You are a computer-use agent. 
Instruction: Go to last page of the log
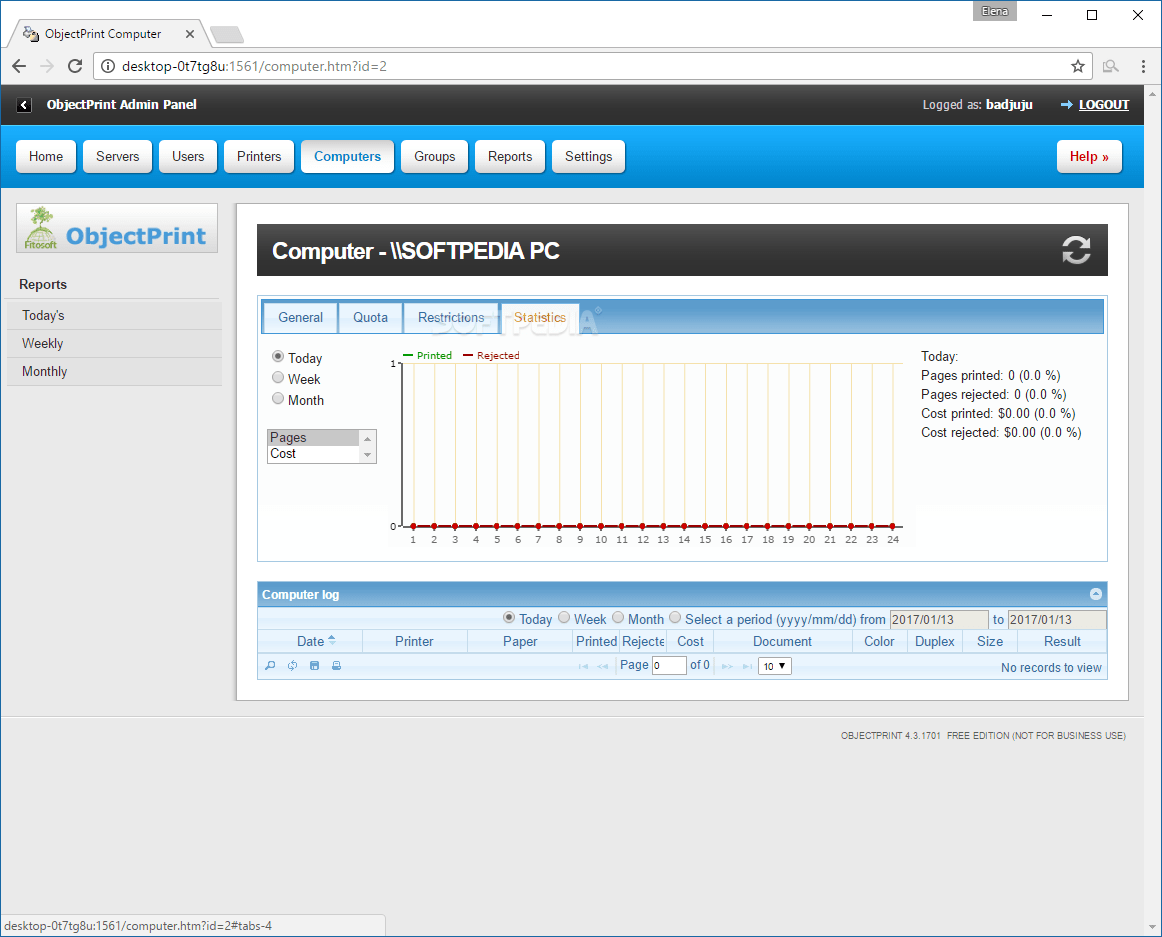pos(747,666)
